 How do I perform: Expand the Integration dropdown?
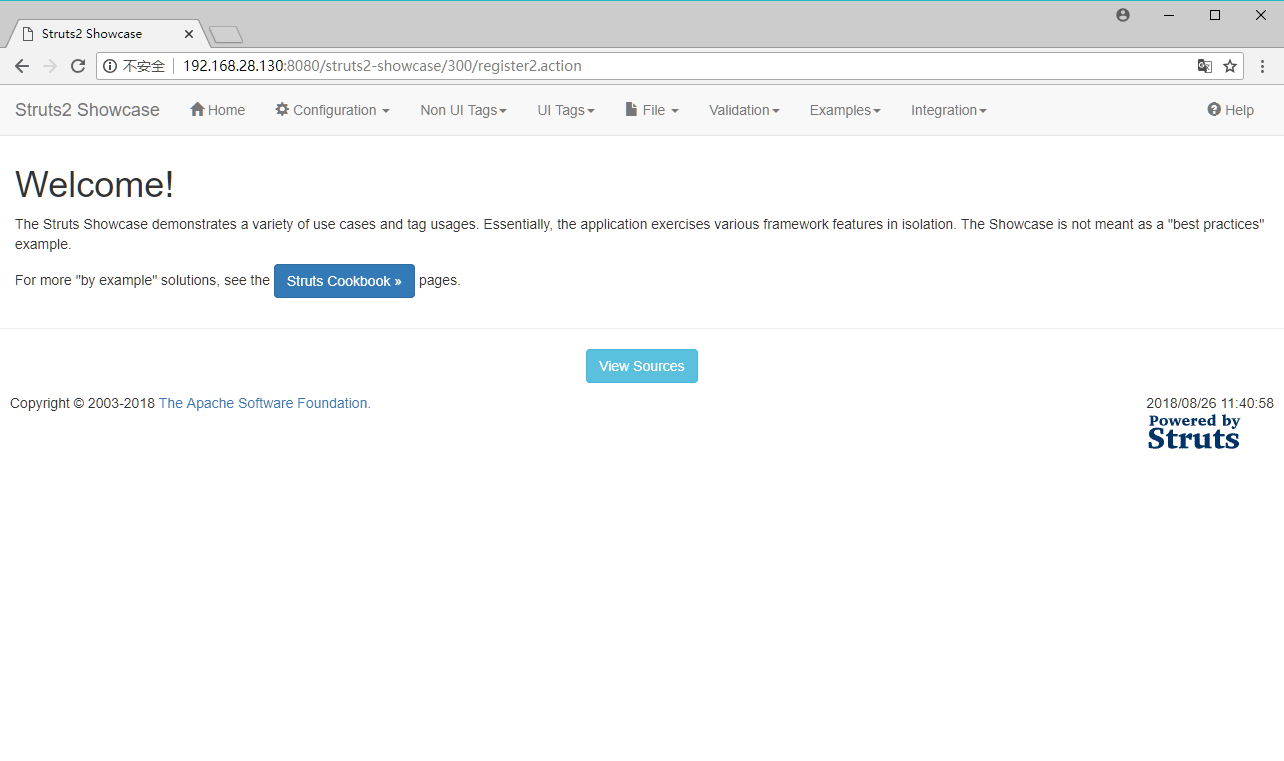click(x=948, y=110)
